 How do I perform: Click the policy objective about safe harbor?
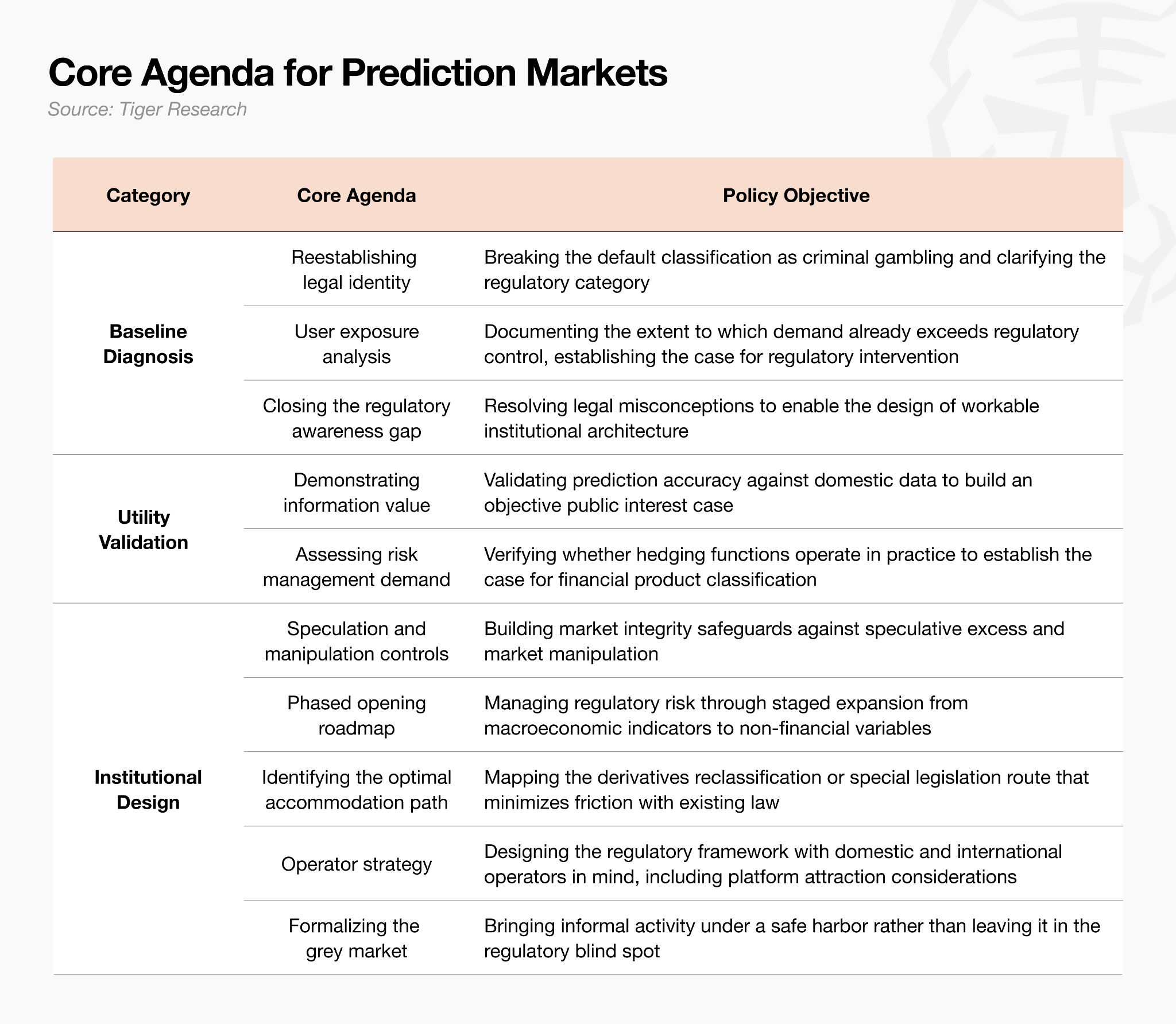coord(792,938)
